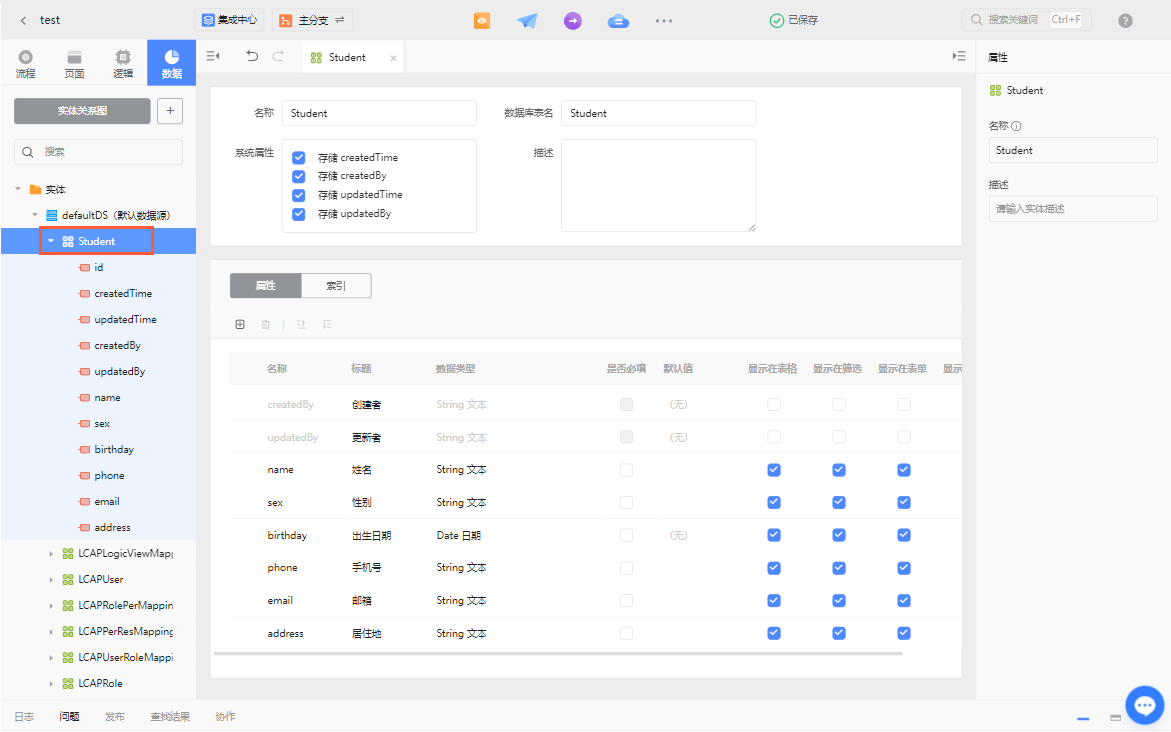The width and height of the screenshot is (1171, 732).
Task: Click the redo arrow icon
Action: pyautogui.click(x=278, y=56)
